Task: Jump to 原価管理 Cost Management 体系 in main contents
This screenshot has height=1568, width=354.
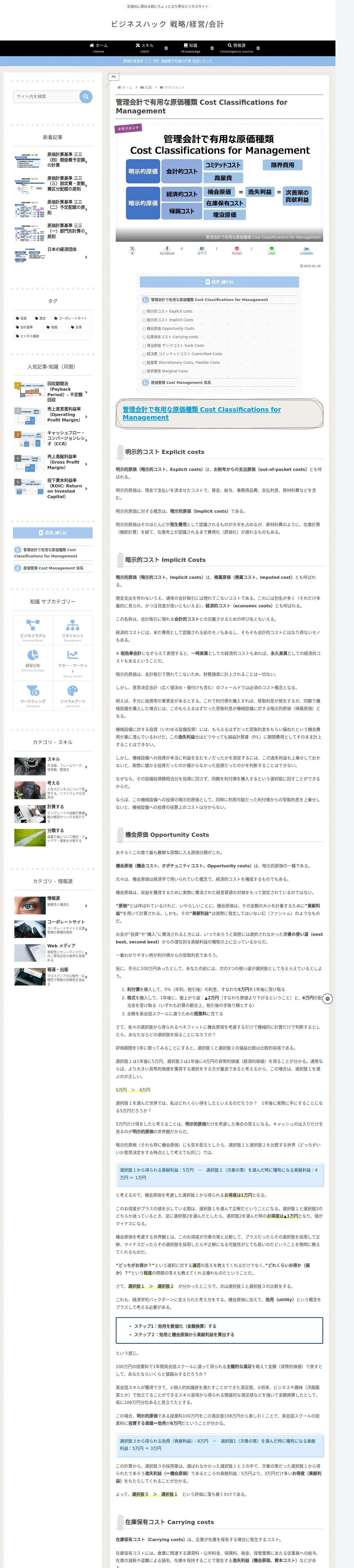Action: pos(181,382)
